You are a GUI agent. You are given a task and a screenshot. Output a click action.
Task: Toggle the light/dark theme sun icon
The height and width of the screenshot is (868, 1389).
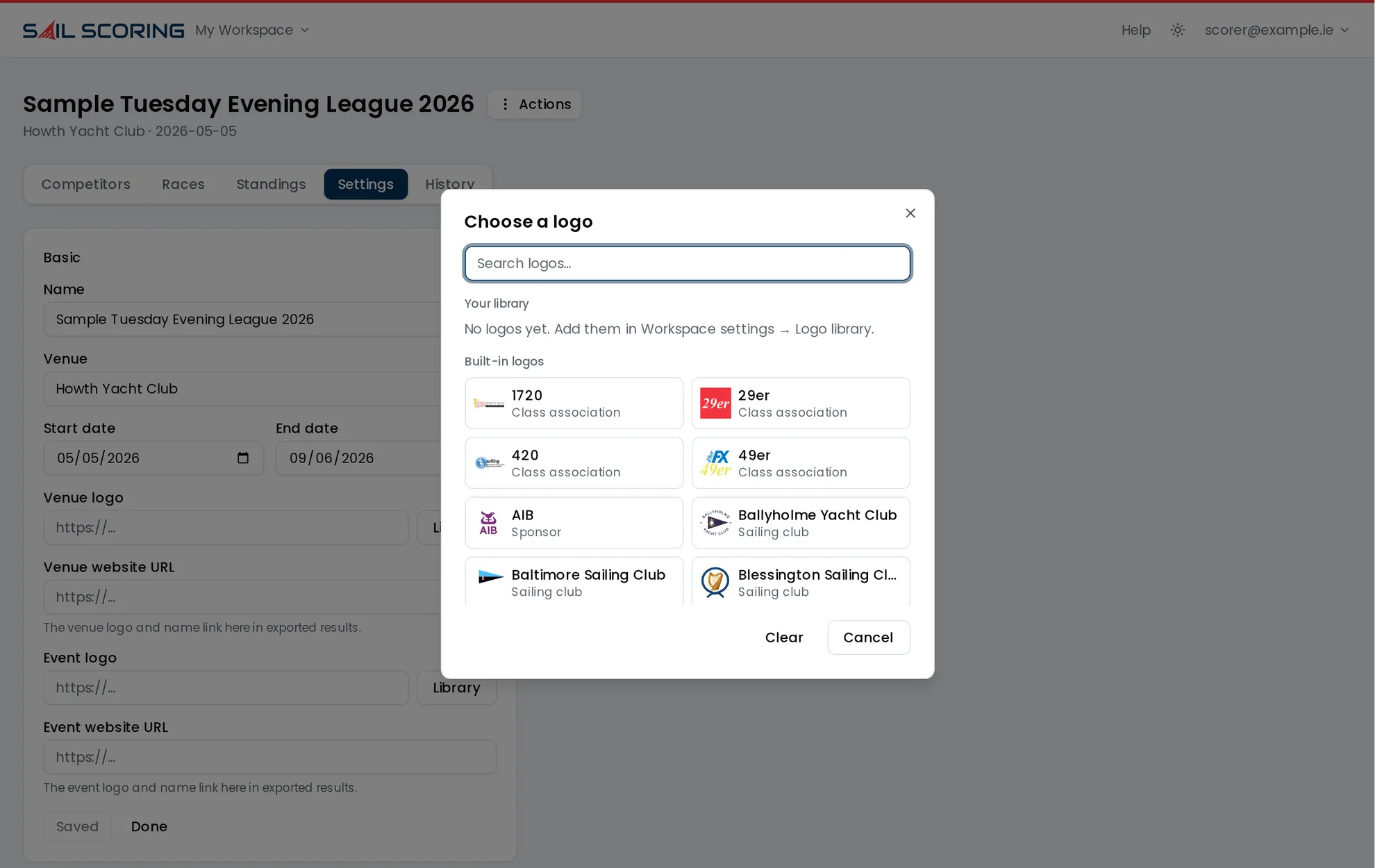(x=1177, y=30)
